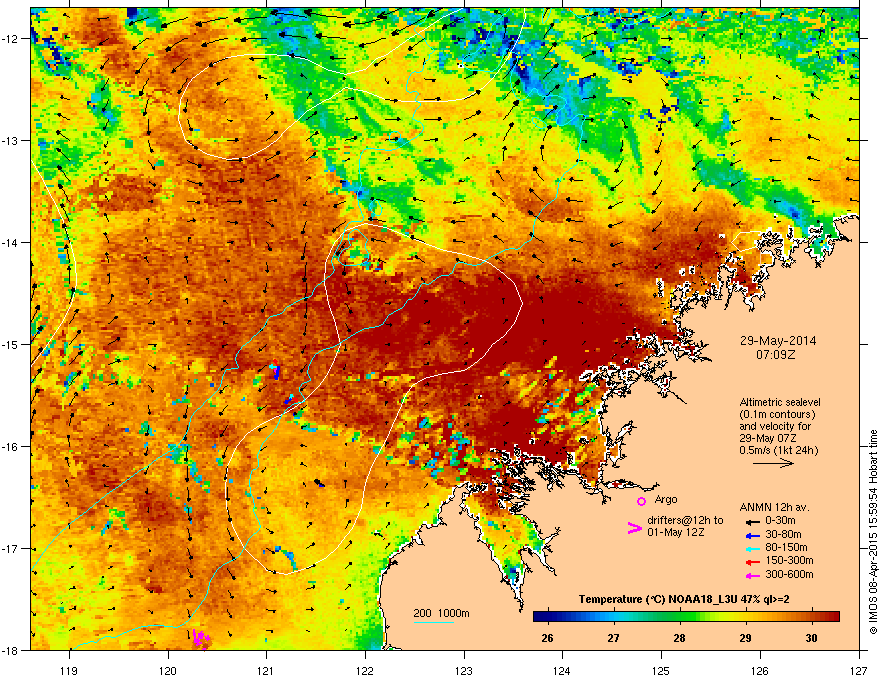Click the '07:09Z' time text
The height and width of the screenshot is (680, 880).
[x=778, y=355]
